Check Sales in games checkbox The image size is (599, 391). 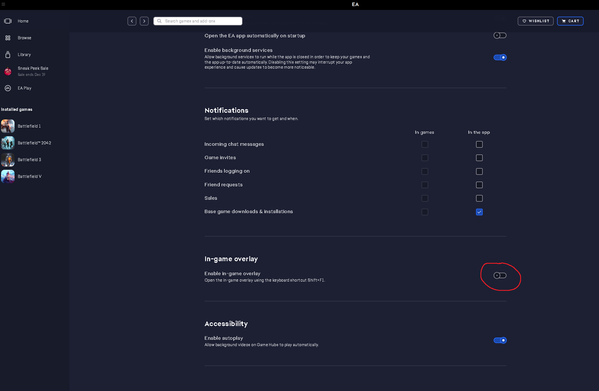tap(424, 198)
